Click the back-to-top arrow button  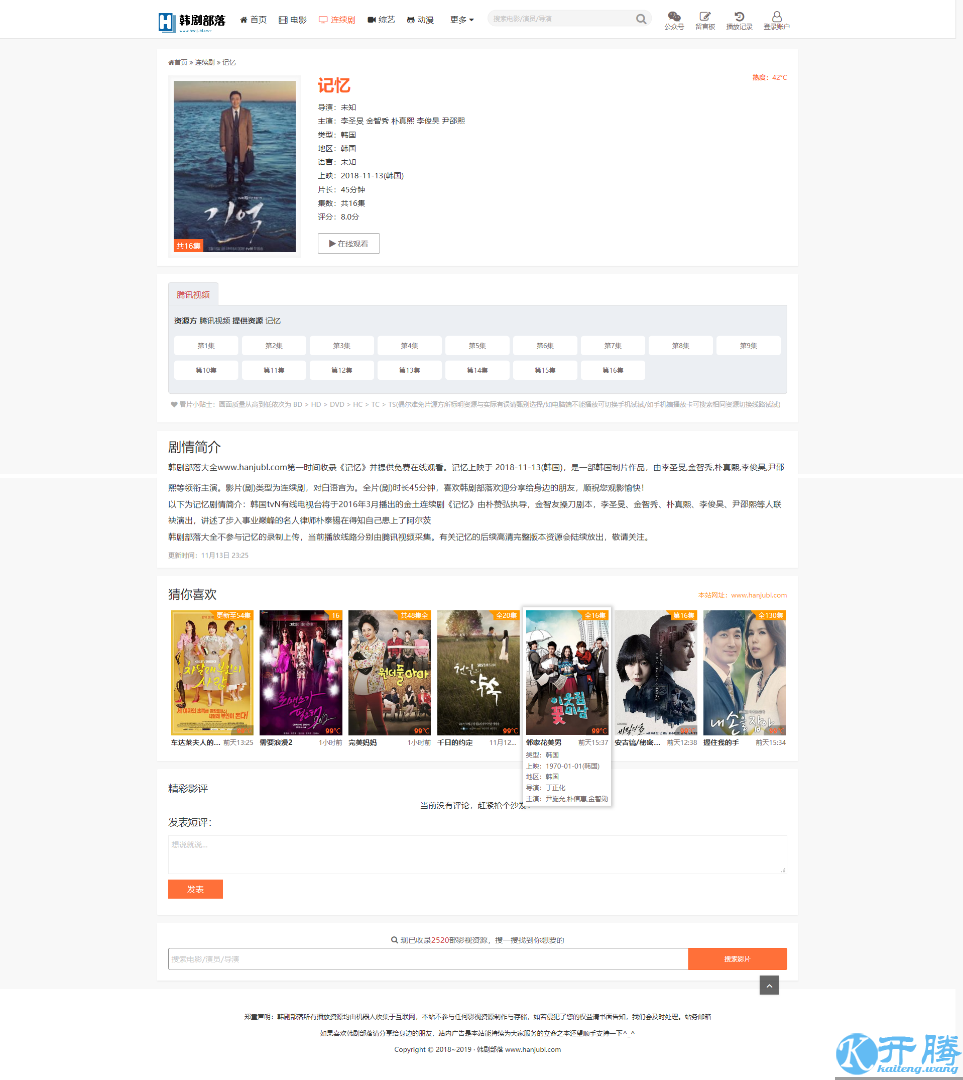[769, 986]
